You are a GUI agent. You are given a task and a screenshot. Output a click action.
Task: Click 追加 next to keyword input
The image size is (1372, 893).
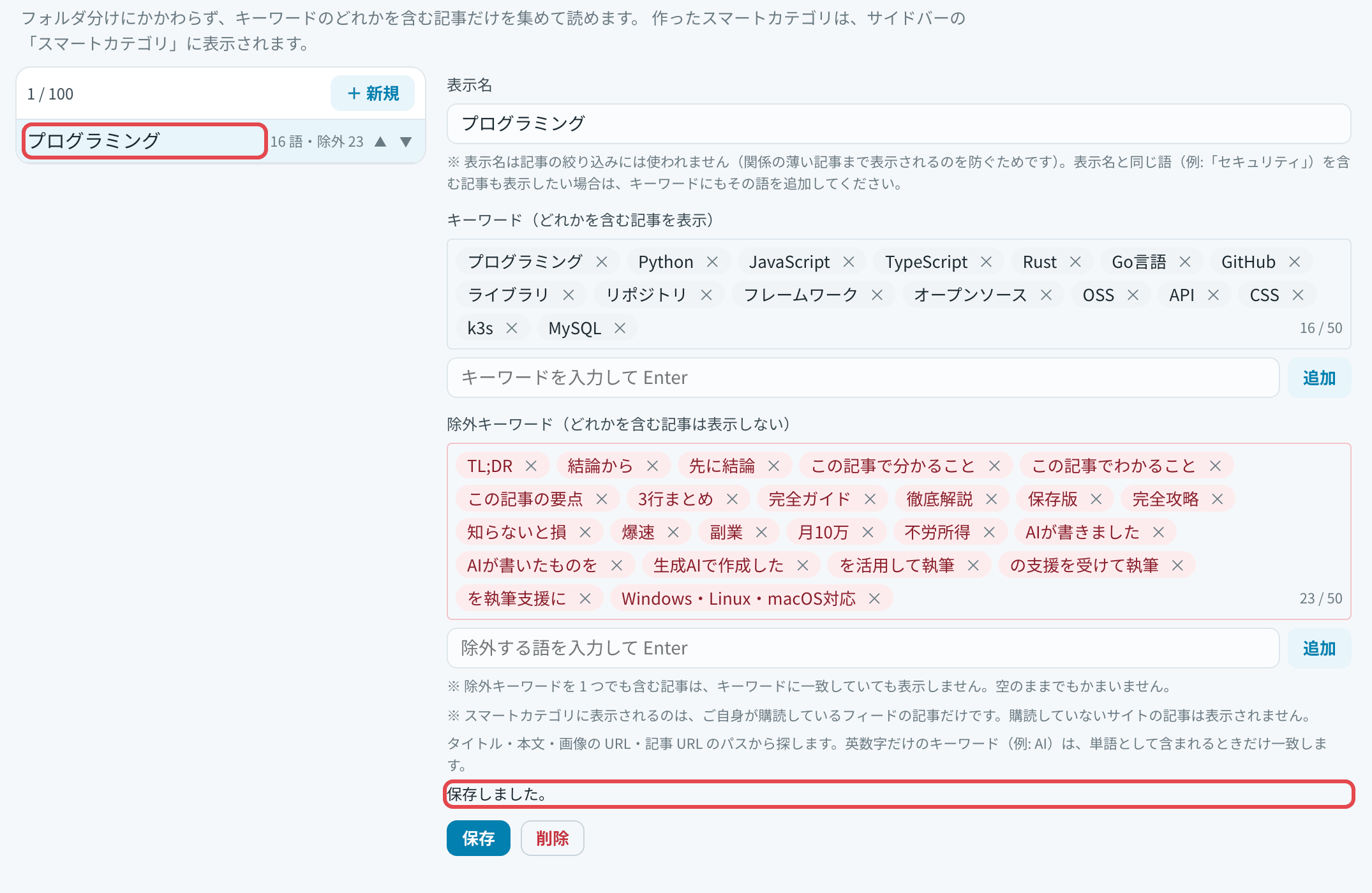point(1319,378)
